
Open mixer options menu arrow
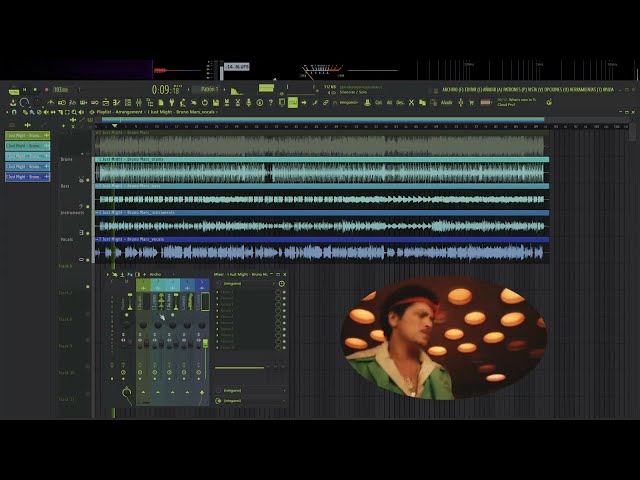click(108, 274)
